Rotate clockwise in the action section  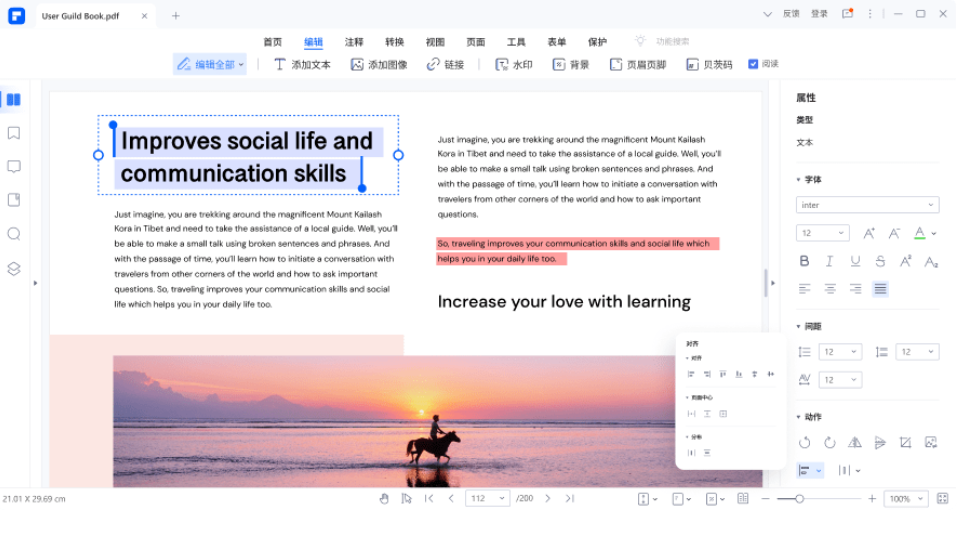click(x=829, y=443)
